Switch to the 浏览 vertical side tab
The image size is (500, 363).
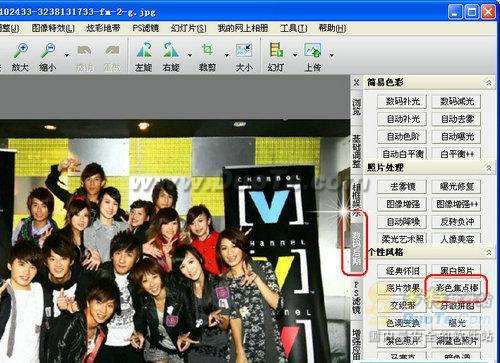click(x=357, y=107)
